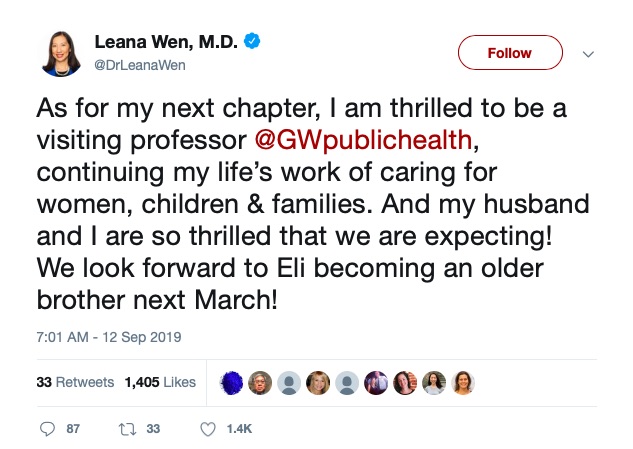This screenshot has height=449, width=633.
Task: Click the last liker avatar in row
Action: 463,382
